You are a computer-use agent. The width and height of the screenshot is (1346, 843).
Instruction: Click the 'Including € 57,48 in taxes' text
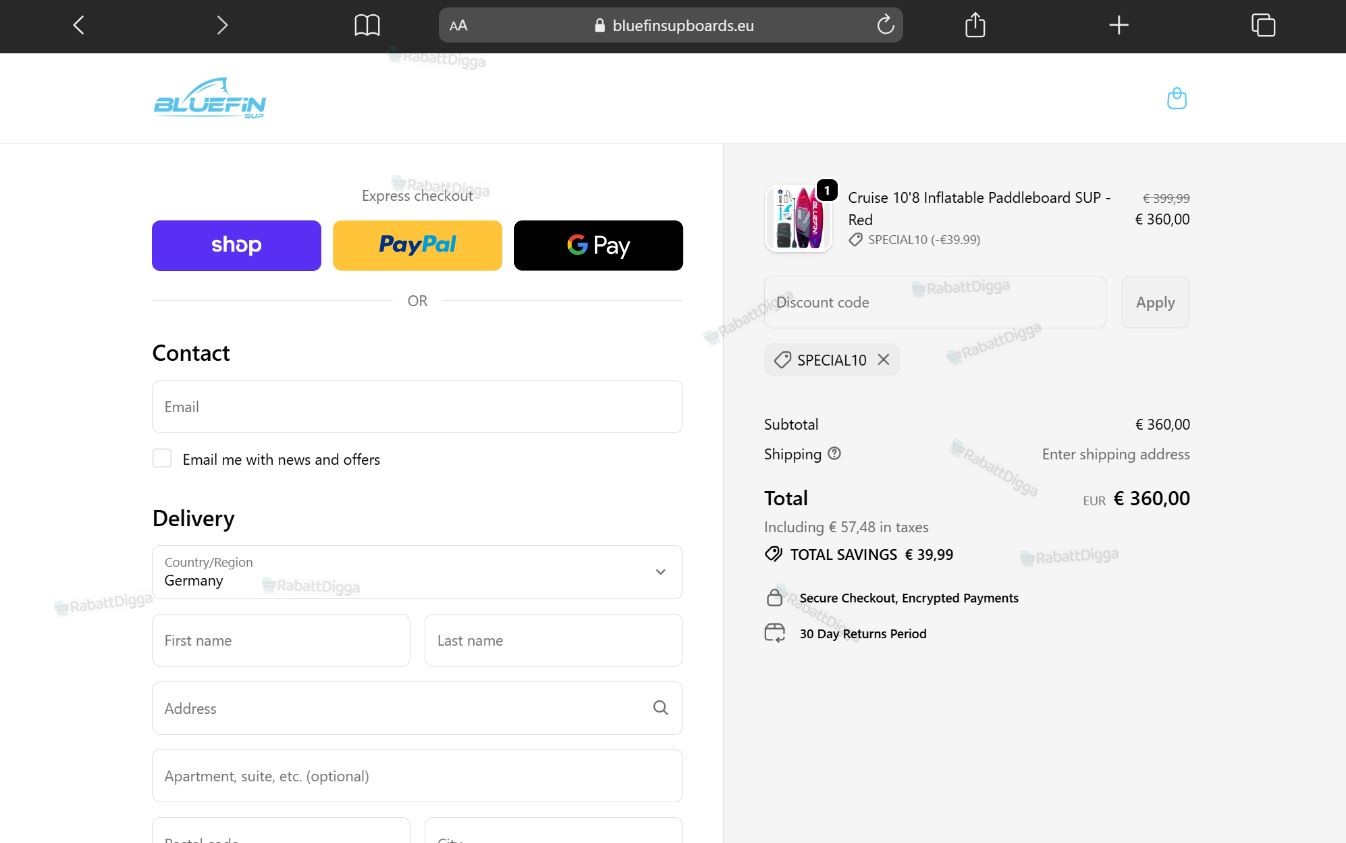coord(846,527)
